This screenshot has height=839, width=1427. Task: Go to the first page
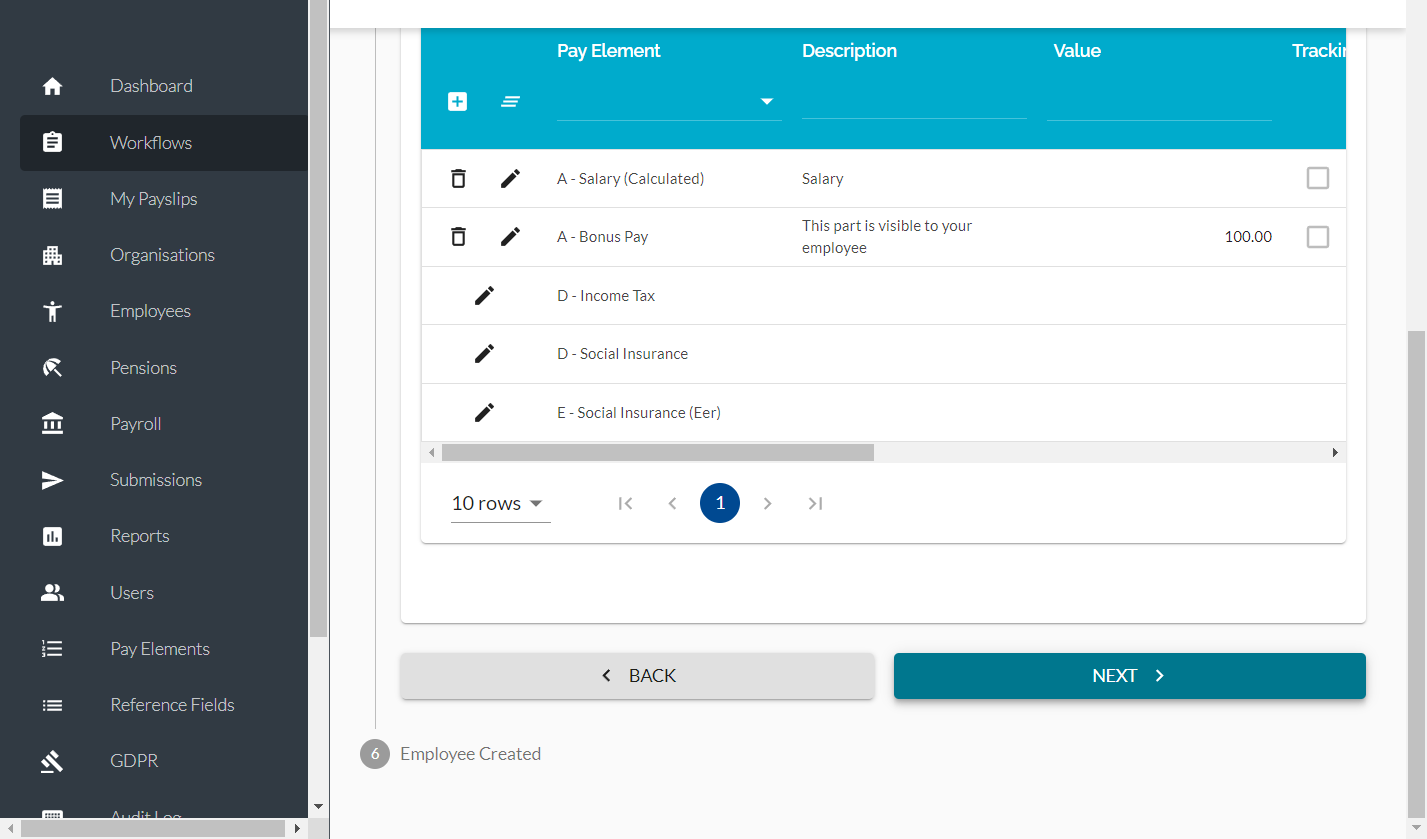pos(625,503)
